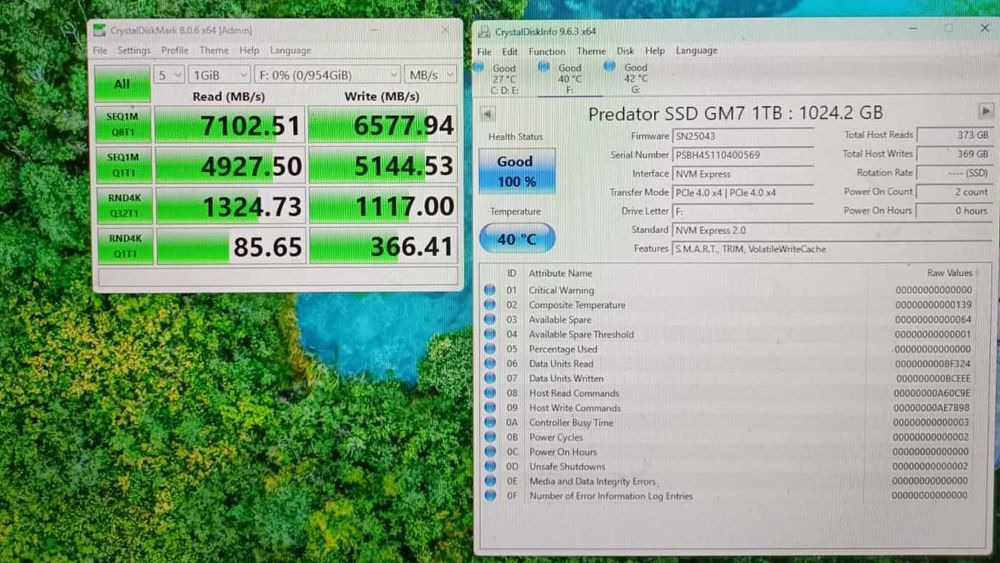Run the SEQ1M Q8T1 test
The height and width of the screenshot is (563, 1000).
point(123,124)
